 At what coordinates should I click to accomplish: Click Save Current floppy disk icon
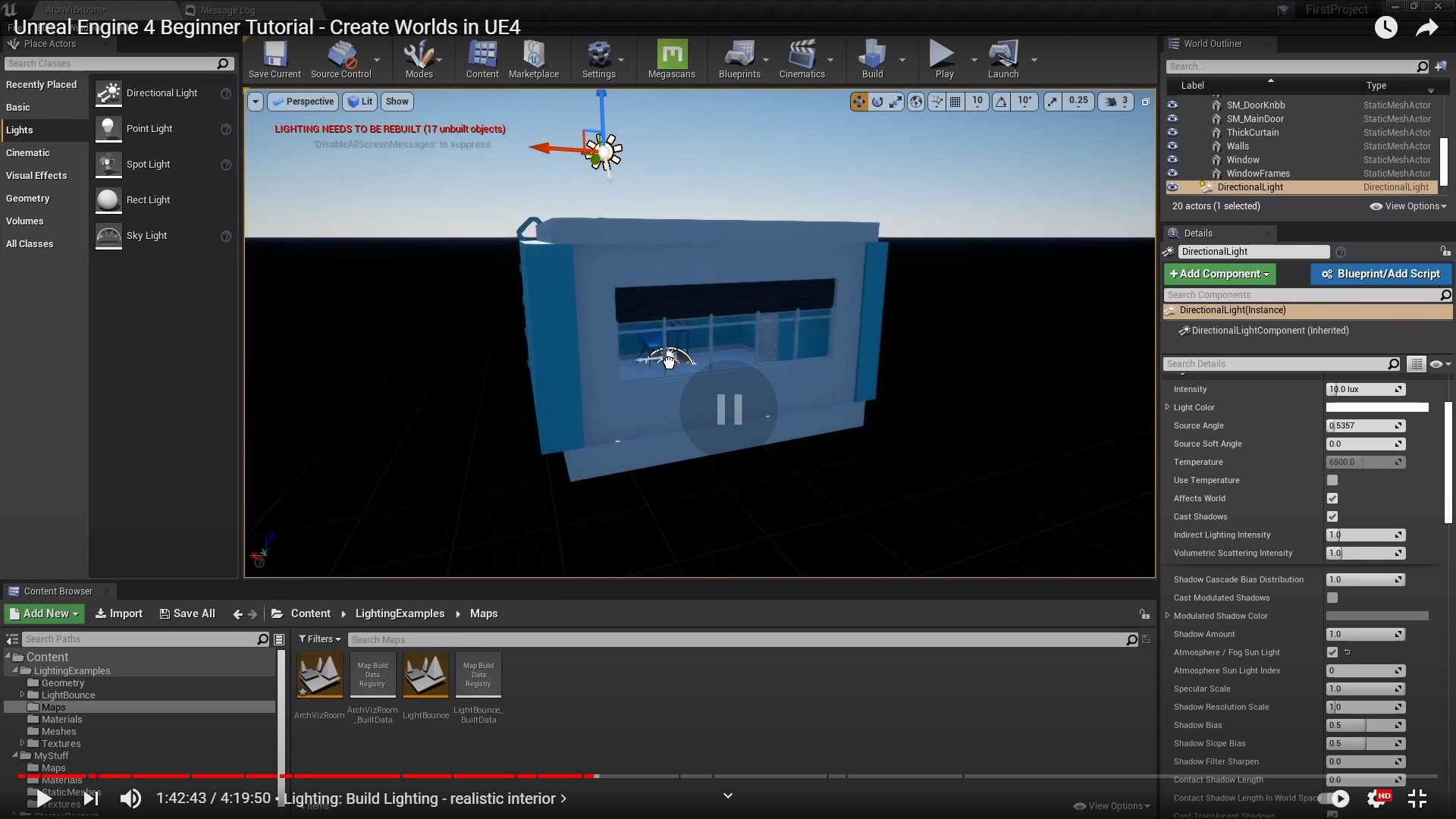pos(275,55)
